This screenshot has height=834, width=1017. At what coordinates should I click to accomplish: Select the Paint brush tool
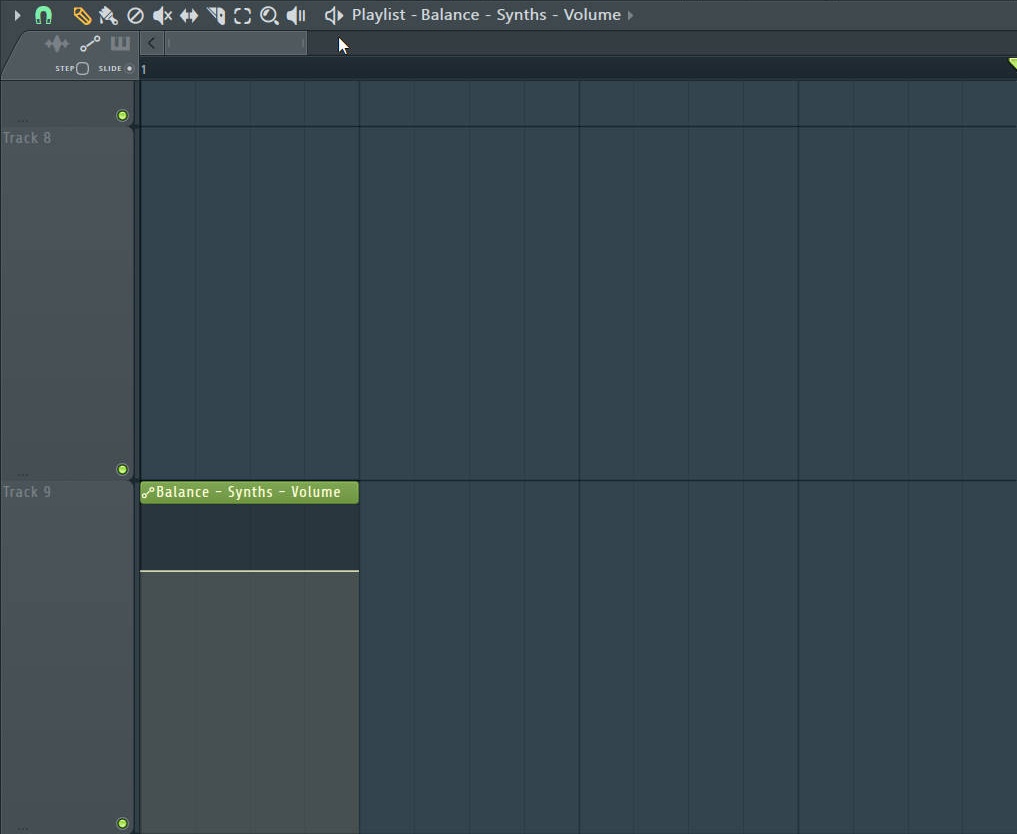tap(108, 15)
